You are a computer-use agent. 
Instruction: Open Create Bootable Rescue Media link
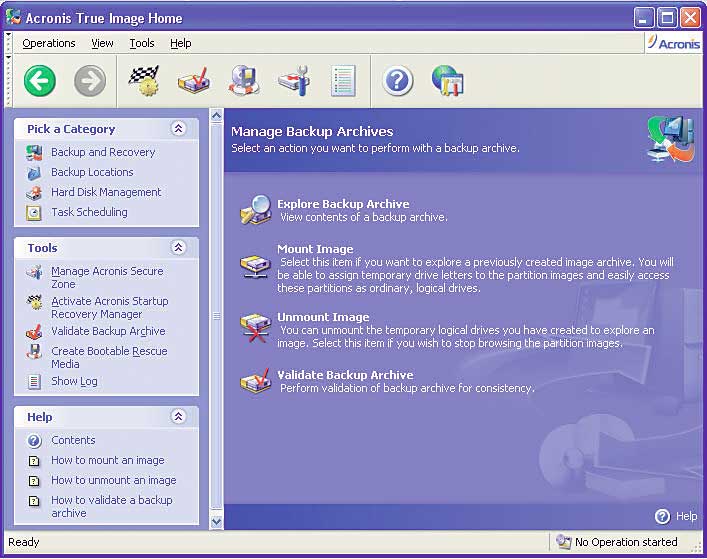pyautogui.click(x=109, y=357)
